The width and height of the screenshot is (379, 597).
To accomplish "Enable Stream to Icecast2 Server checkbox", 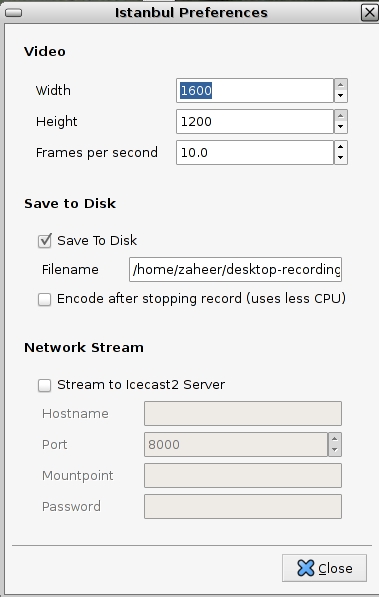I will 45,385.
